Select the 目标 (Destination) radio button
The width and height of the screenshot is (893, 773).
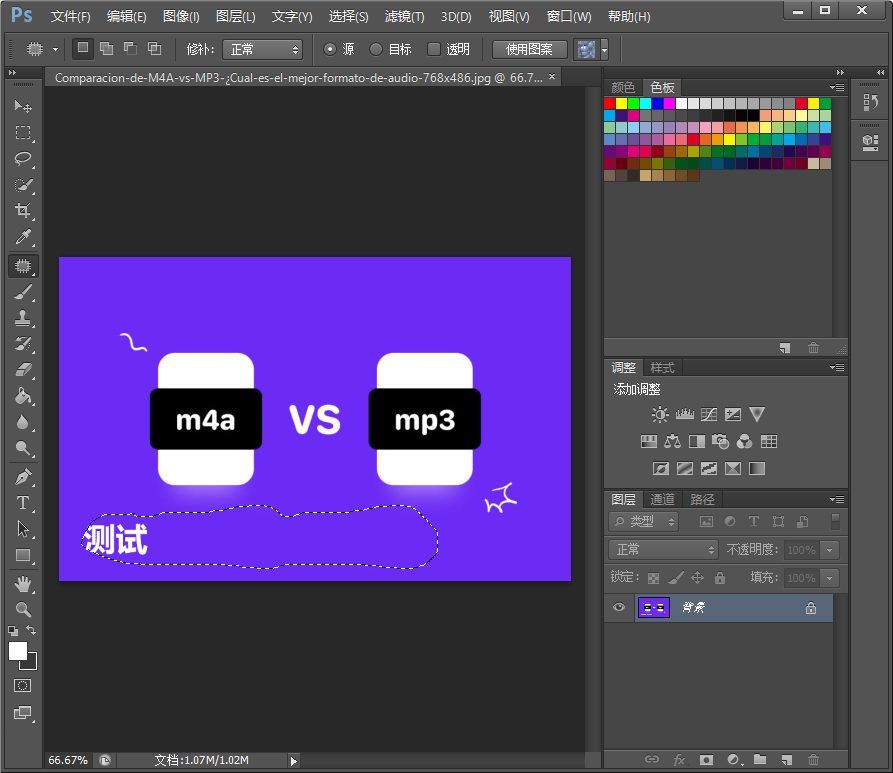376,49
